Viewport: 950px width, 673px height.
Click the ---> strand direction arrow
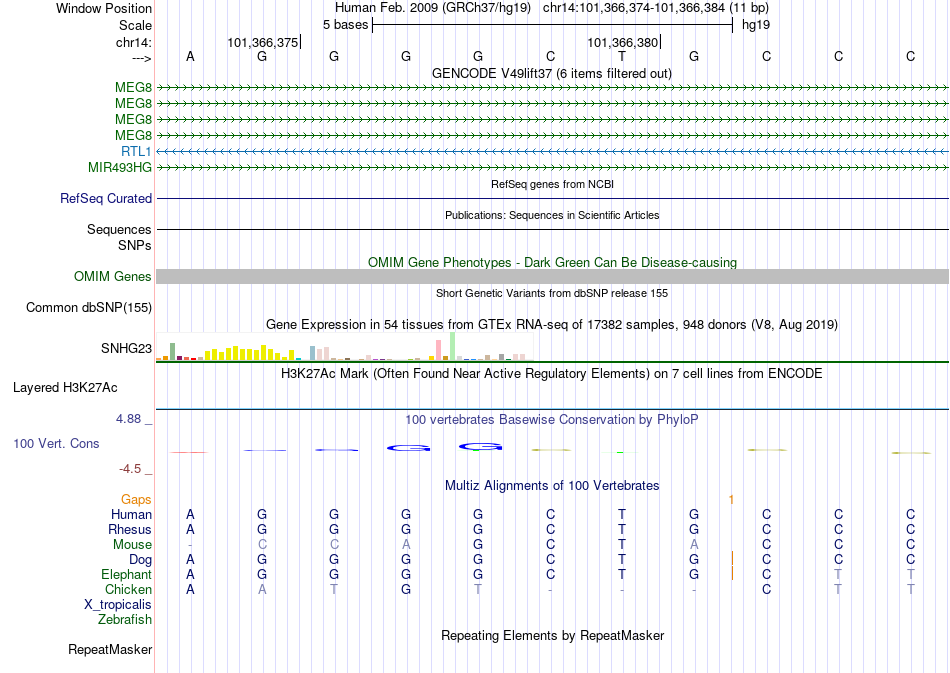pos(142,58)
